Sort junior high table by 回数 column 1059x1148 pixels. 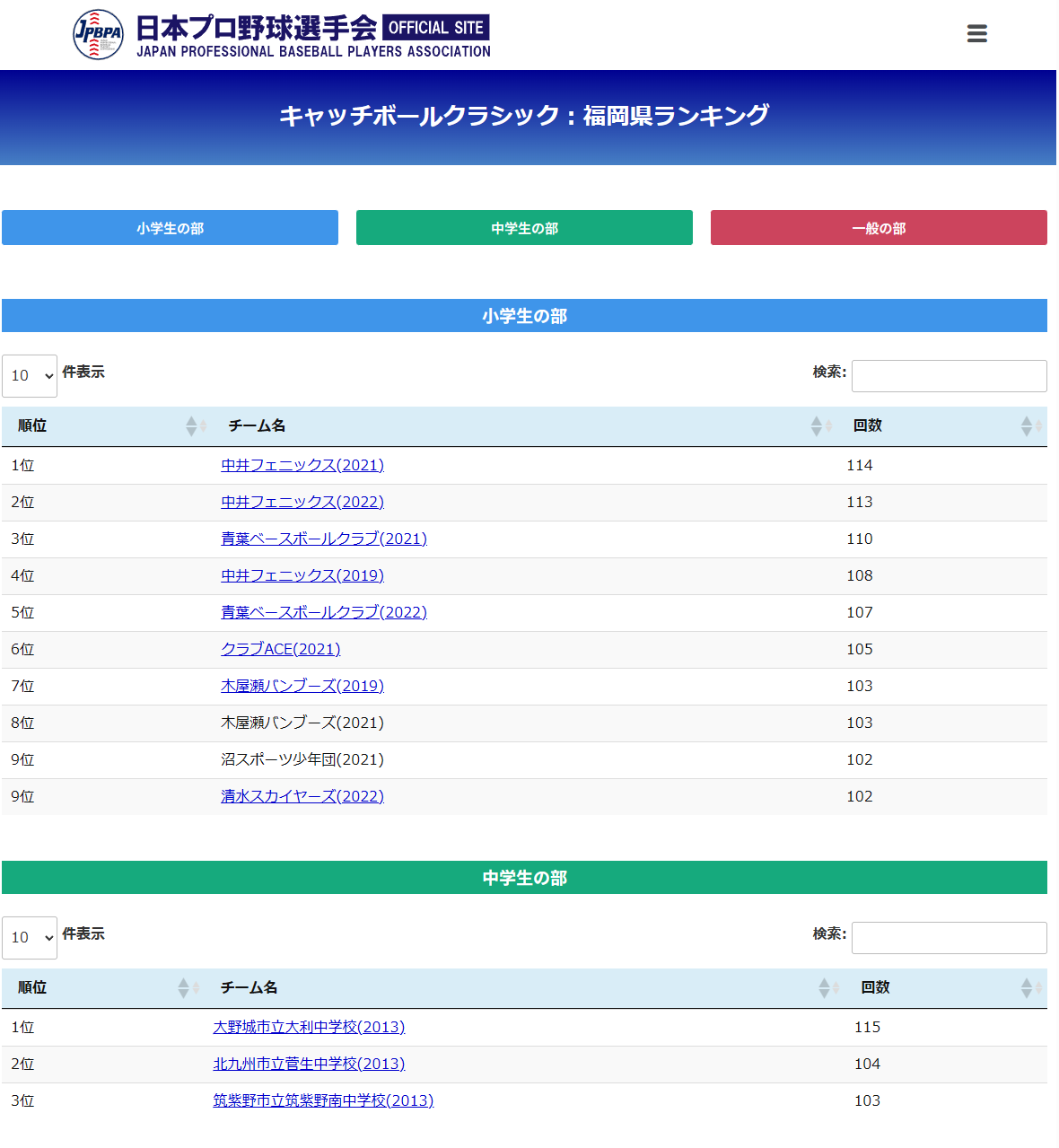[947, 988]
